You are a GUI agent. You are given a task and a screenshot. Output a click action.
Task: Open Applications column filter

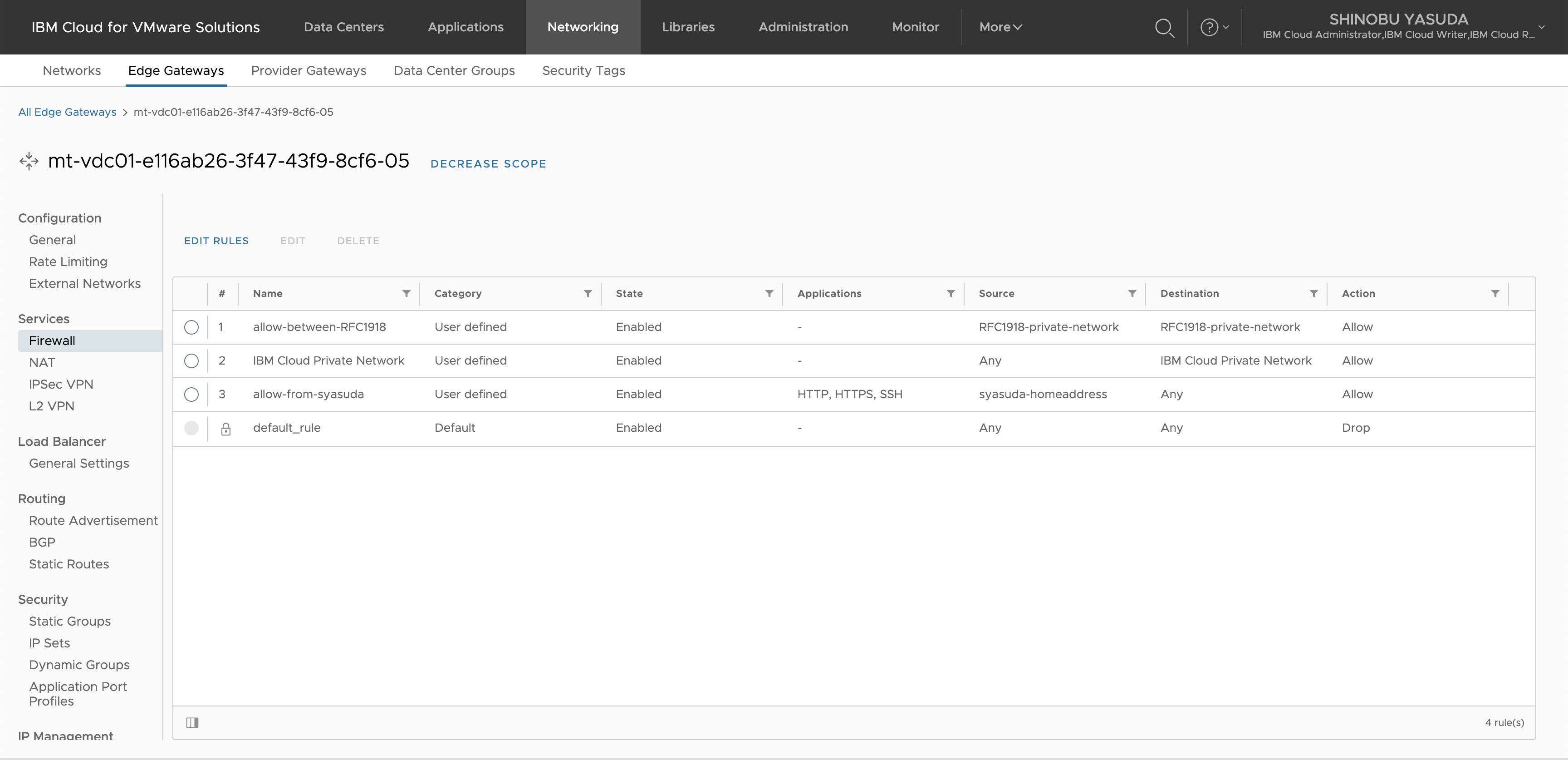[950, 294]
